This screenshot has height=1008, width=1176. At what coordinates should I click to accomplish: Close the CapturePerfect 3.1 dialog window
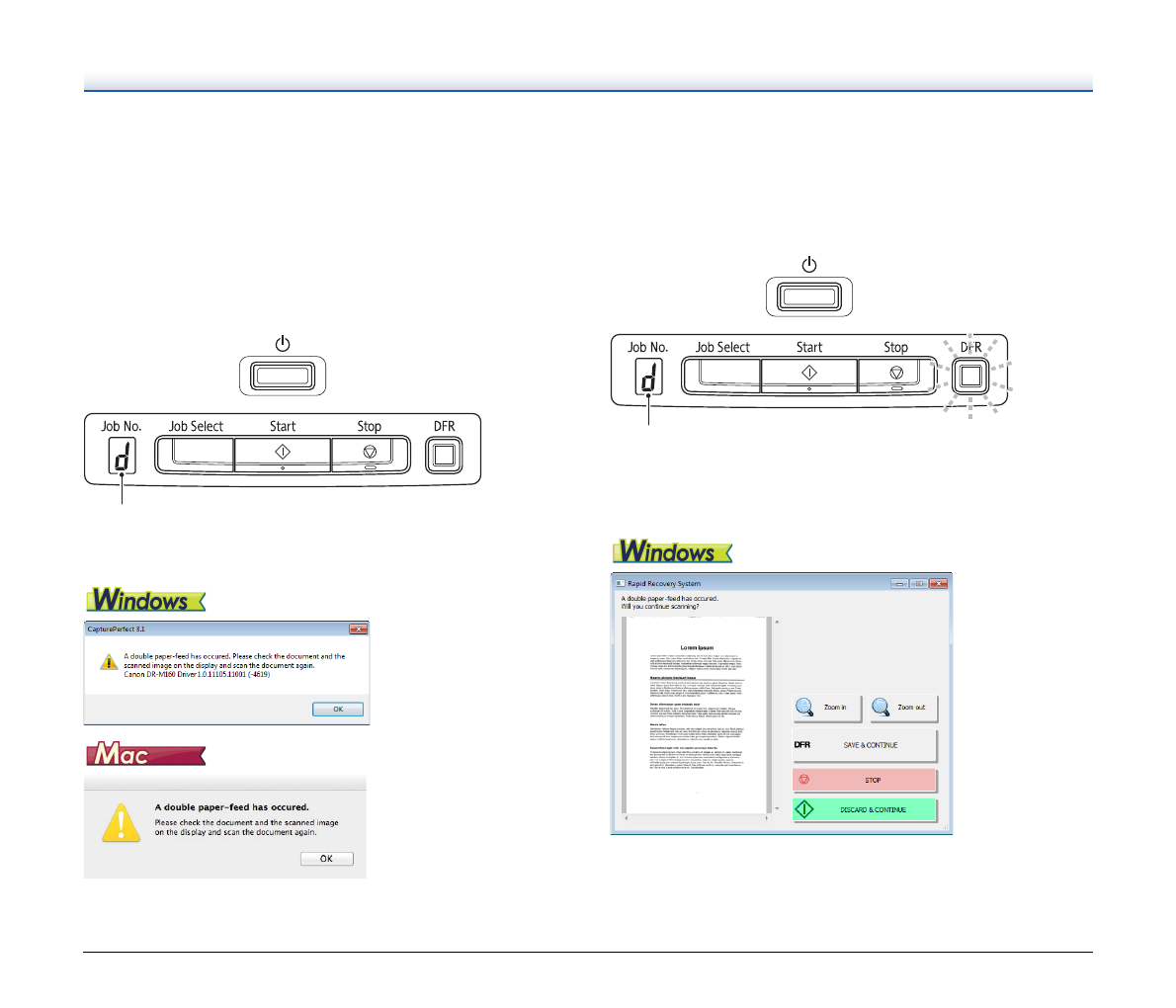[x=358, y=630]
